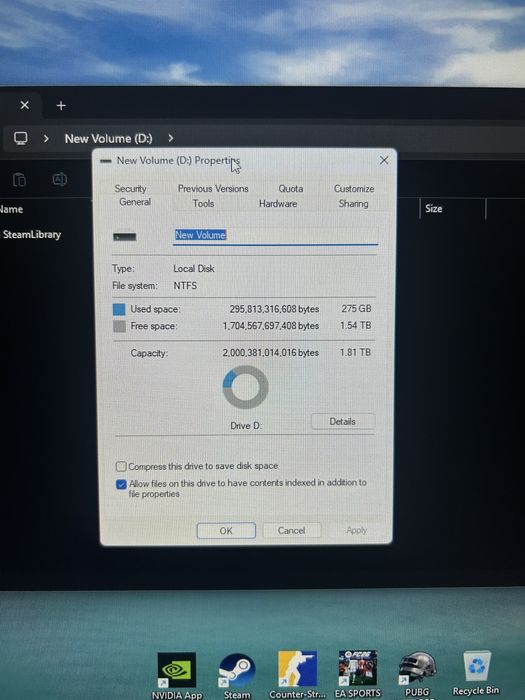This screenshot has width=525, height=700.
Task: Click the drive icon in Properties title bar
Action: tap(106, 161)
